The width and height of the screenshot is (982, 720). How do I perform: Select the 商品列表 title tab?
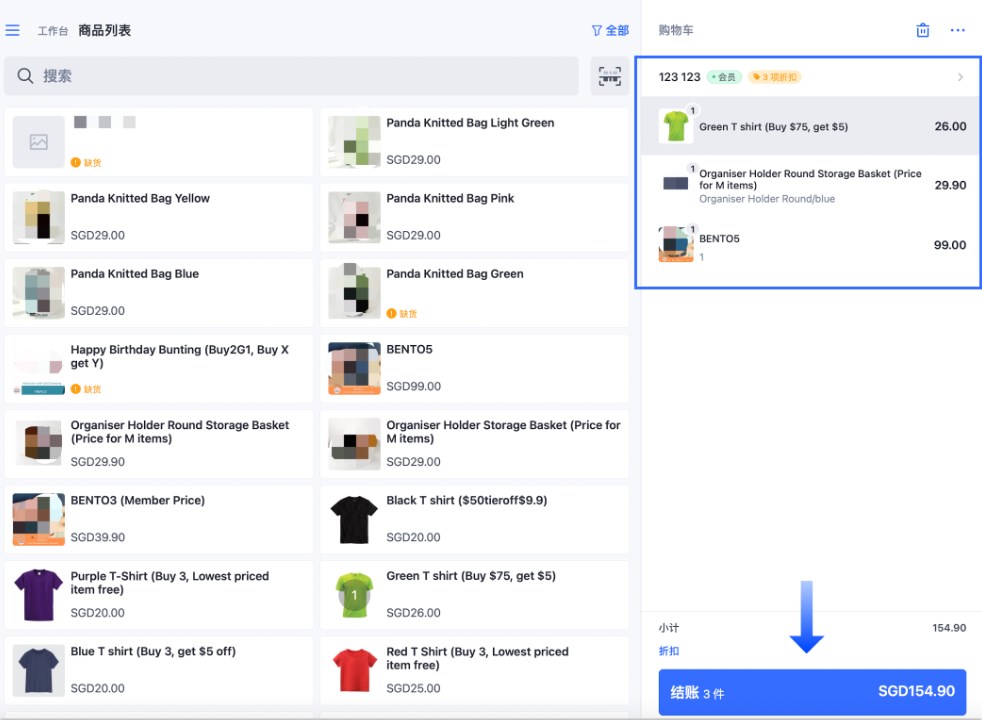[x=105, y=30]
